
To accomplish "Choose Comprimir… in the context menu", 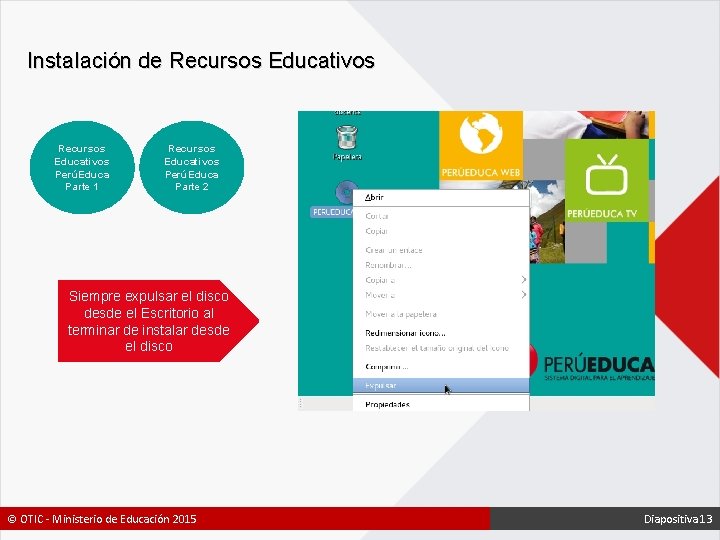I will pos(441,367).
